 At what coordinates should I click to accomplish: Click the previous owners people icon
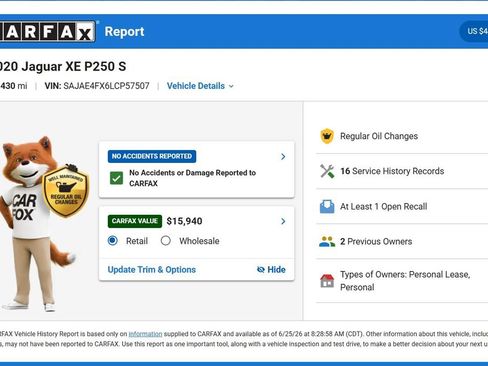[327, 241]
